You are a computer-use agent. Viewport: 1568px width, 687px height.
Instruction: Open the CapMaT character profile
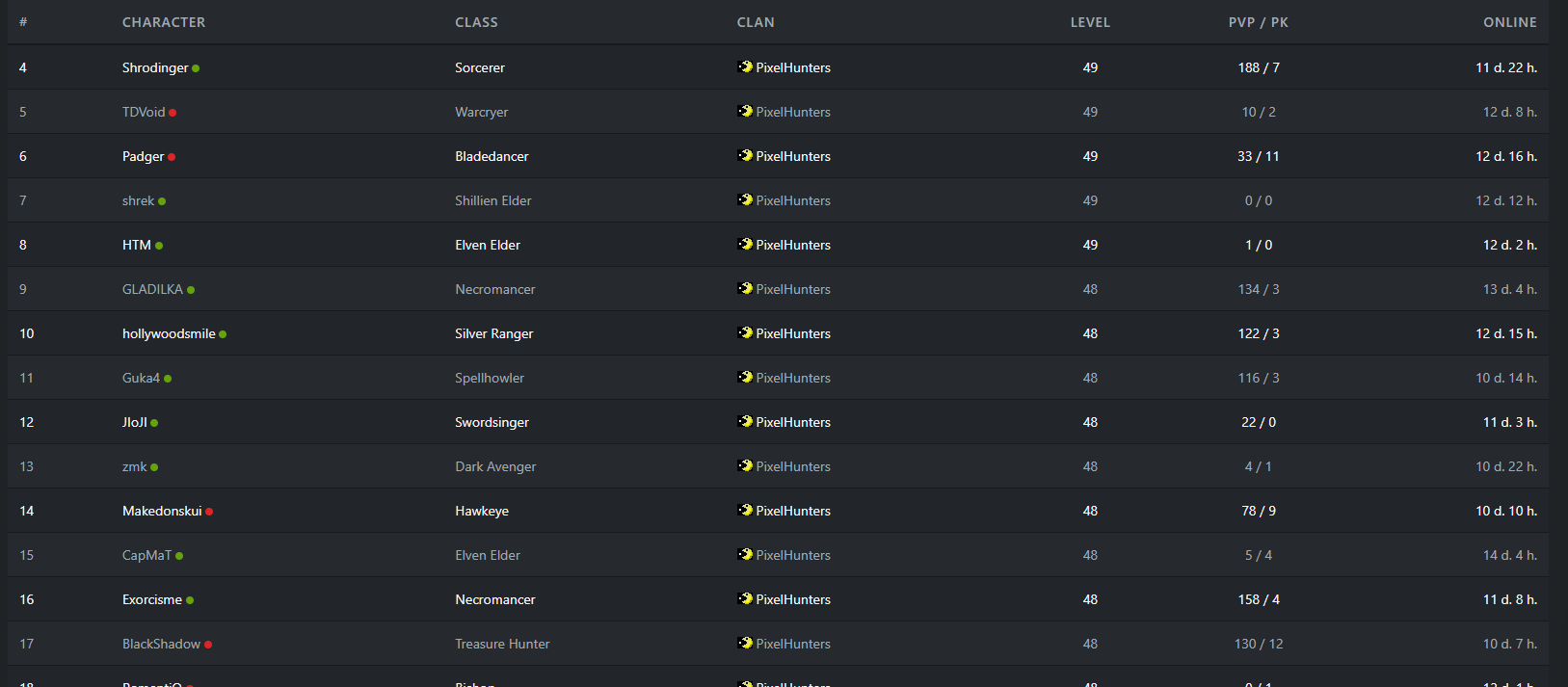point(146,555)
